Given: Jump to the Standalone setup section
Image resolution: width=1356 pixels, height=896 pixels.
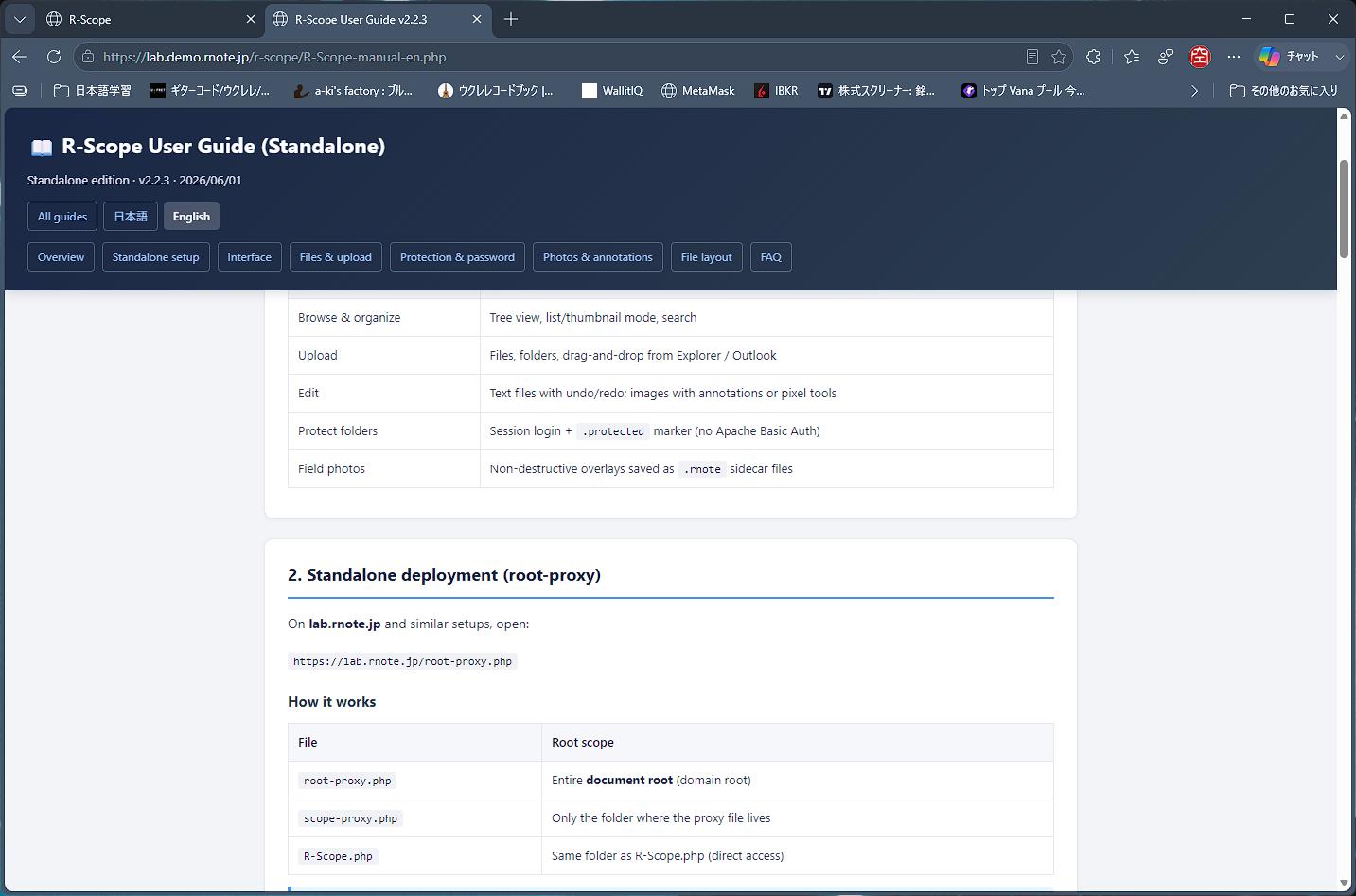Looking at the screenshot, I should point(156,257).
